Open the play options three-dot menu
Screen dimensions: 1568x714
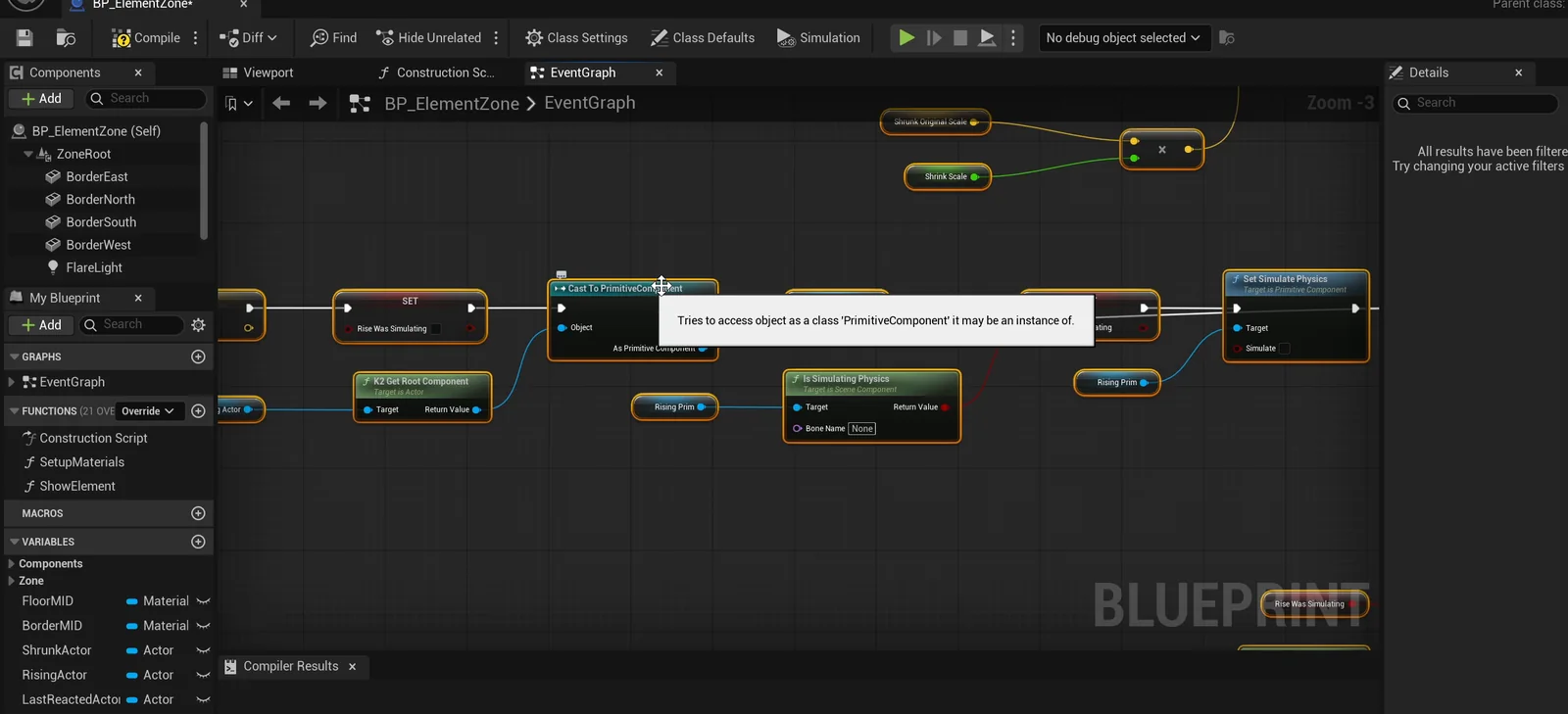(1013, 38)
